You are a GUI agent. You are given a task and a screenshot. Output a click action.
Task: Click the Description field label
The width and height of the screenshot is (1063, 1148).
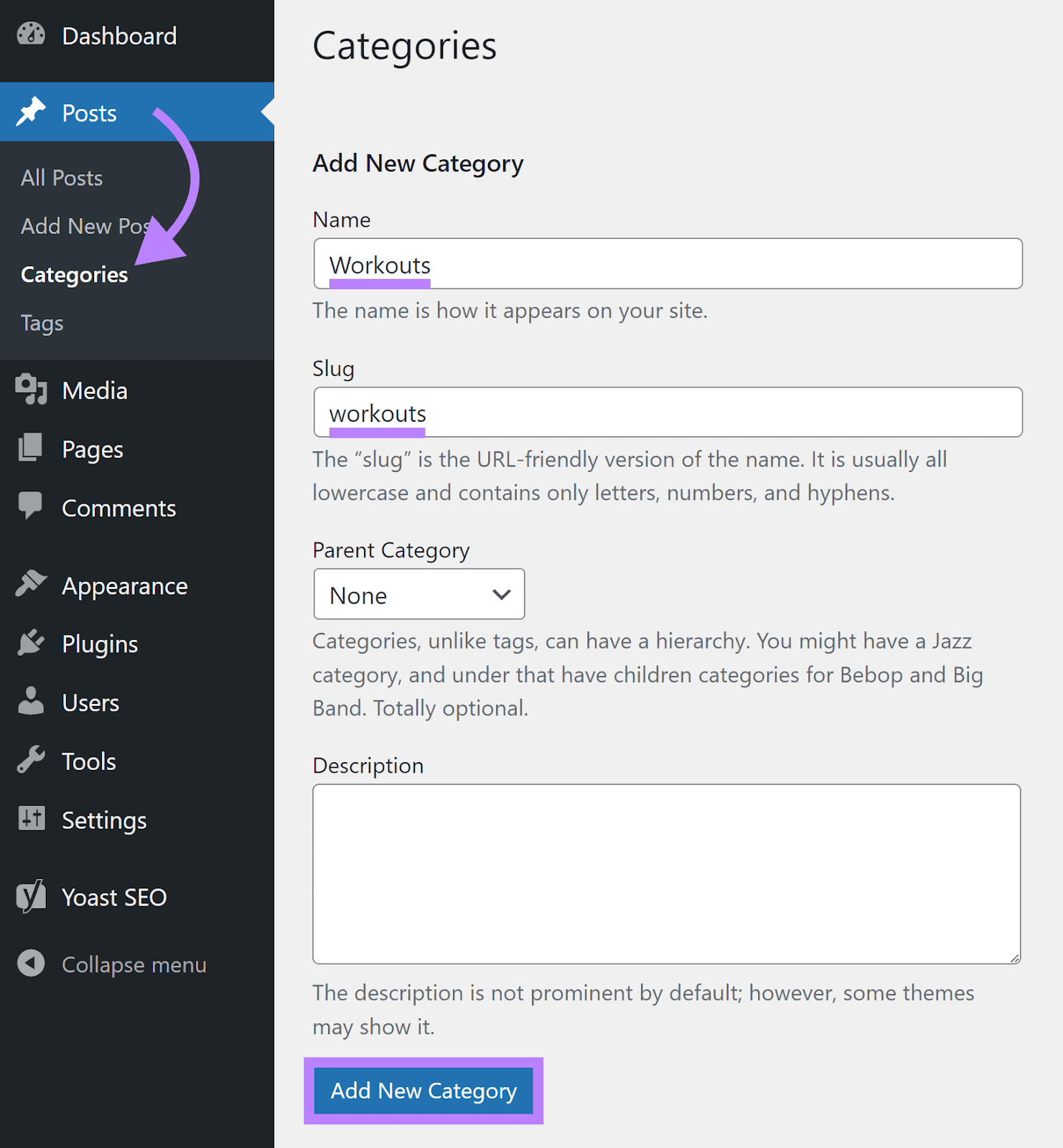pyautogui.click(x=368, y=766)
